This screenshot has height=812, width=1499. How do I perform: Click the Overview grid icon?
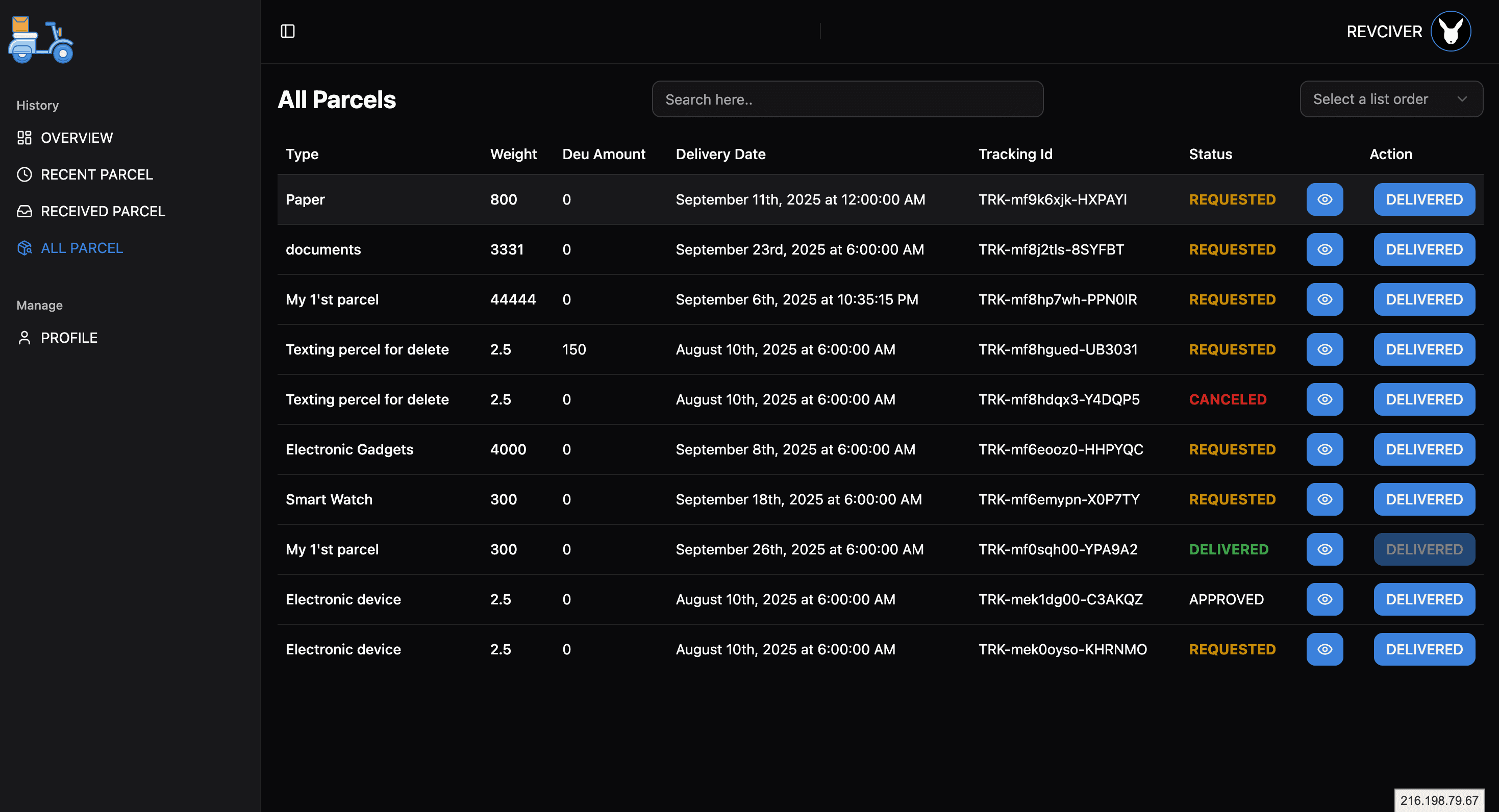pyautogui.click(x=24, y=138)
